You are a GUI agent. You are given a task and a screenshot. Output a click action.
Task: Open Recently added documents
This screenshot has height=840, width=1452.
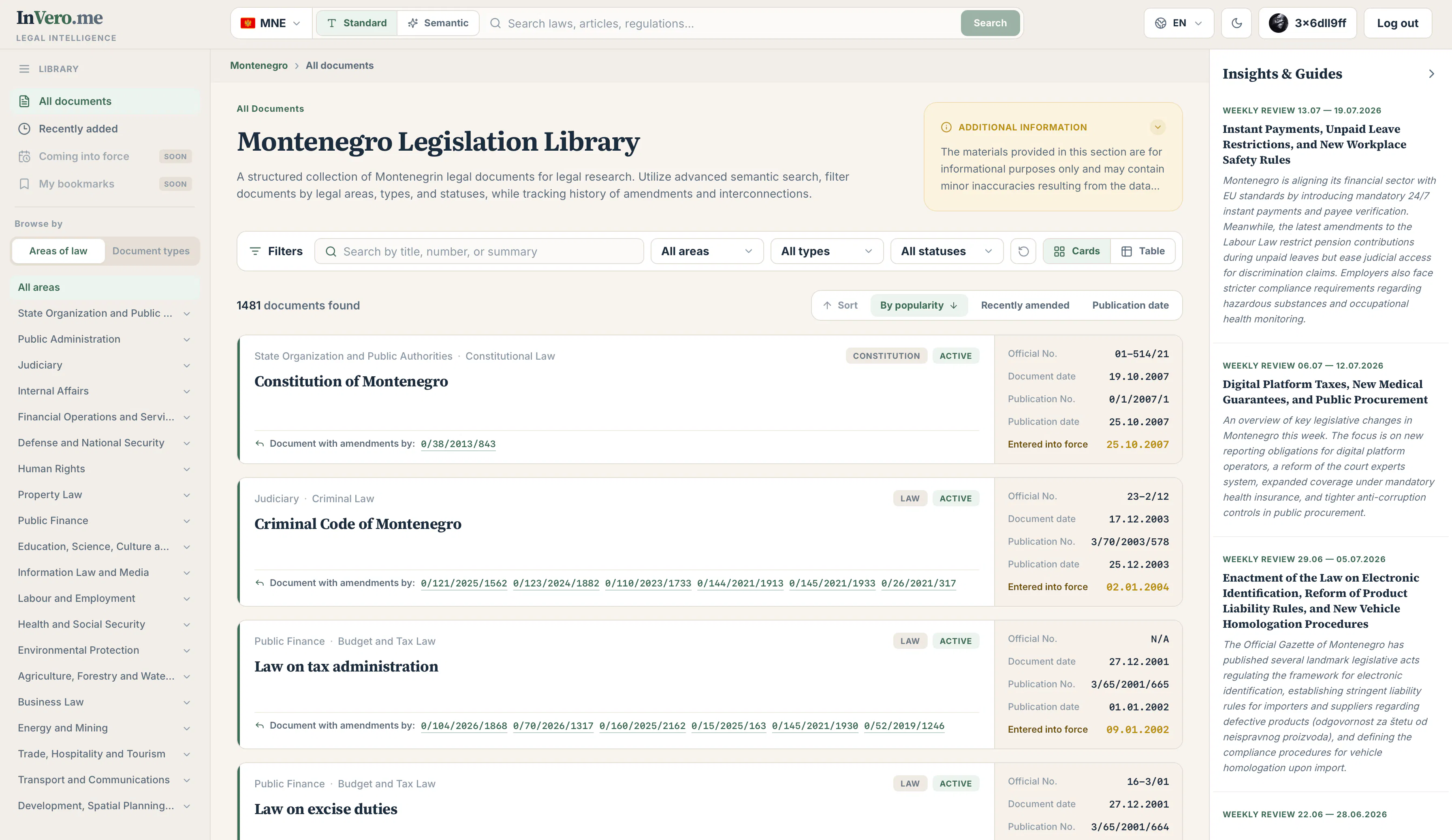click(105, 128)
